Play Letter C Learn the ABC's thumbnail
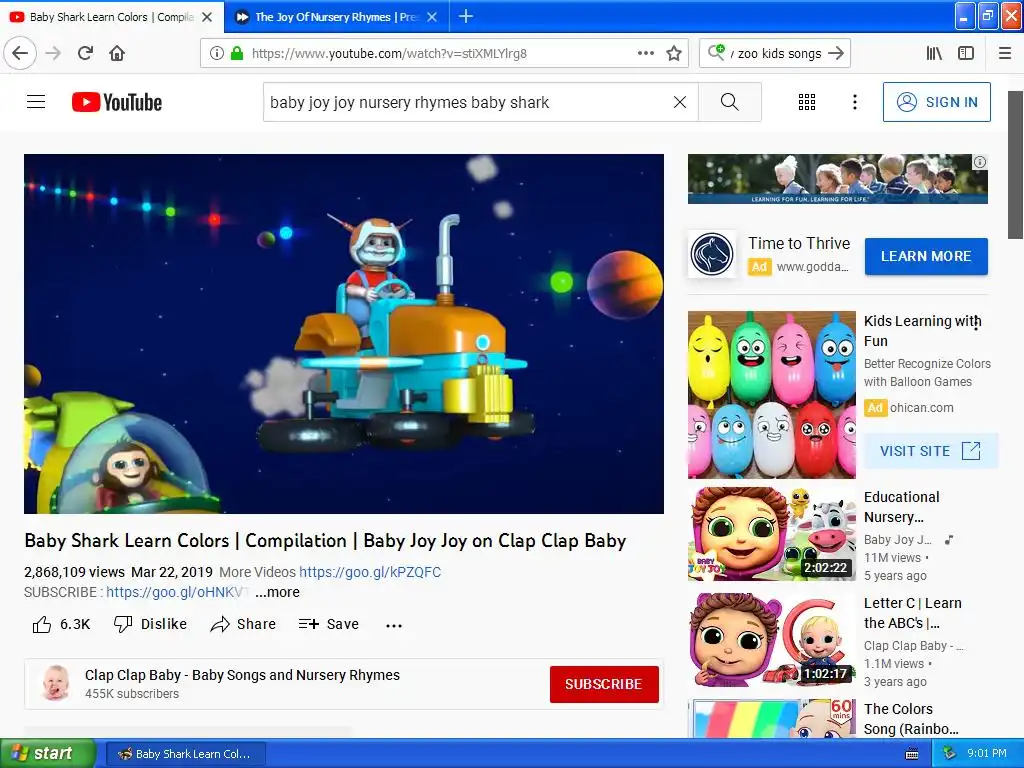Viewport: 1024px width, 768px height. 771,640
